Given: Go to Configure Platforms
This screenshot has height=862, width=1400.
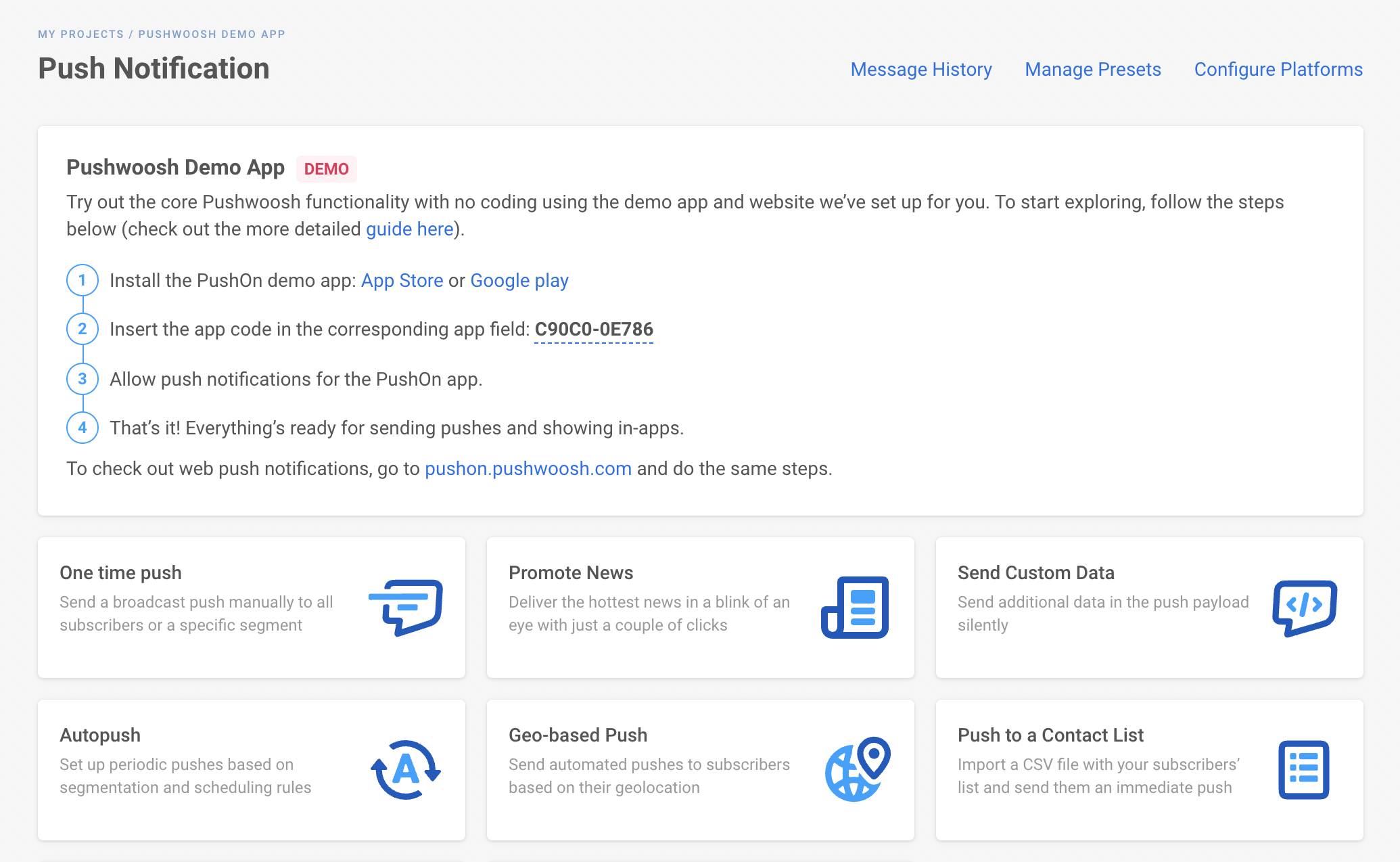Looking at the screenshot, I should (x=1278, y=69).
